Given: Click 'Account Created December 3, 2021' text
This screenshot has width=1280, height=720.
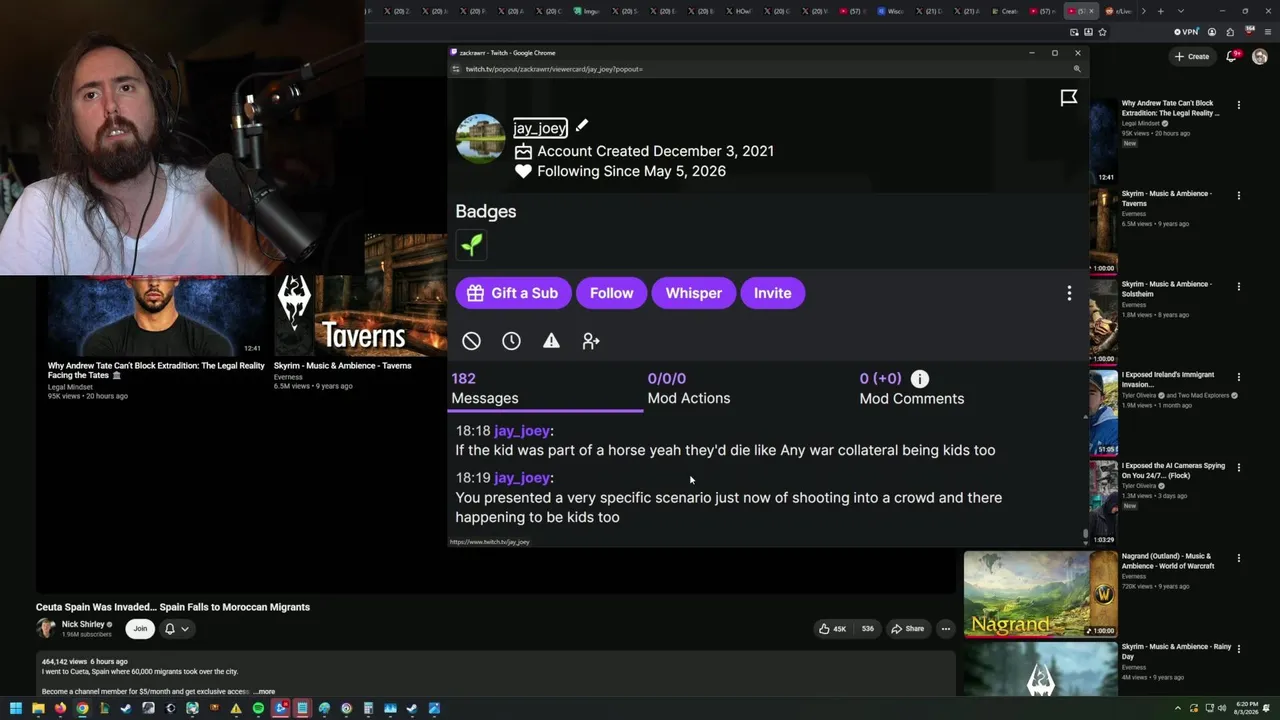Looking at the screenshot, I should pyautogui.click(x=656, y=151).
